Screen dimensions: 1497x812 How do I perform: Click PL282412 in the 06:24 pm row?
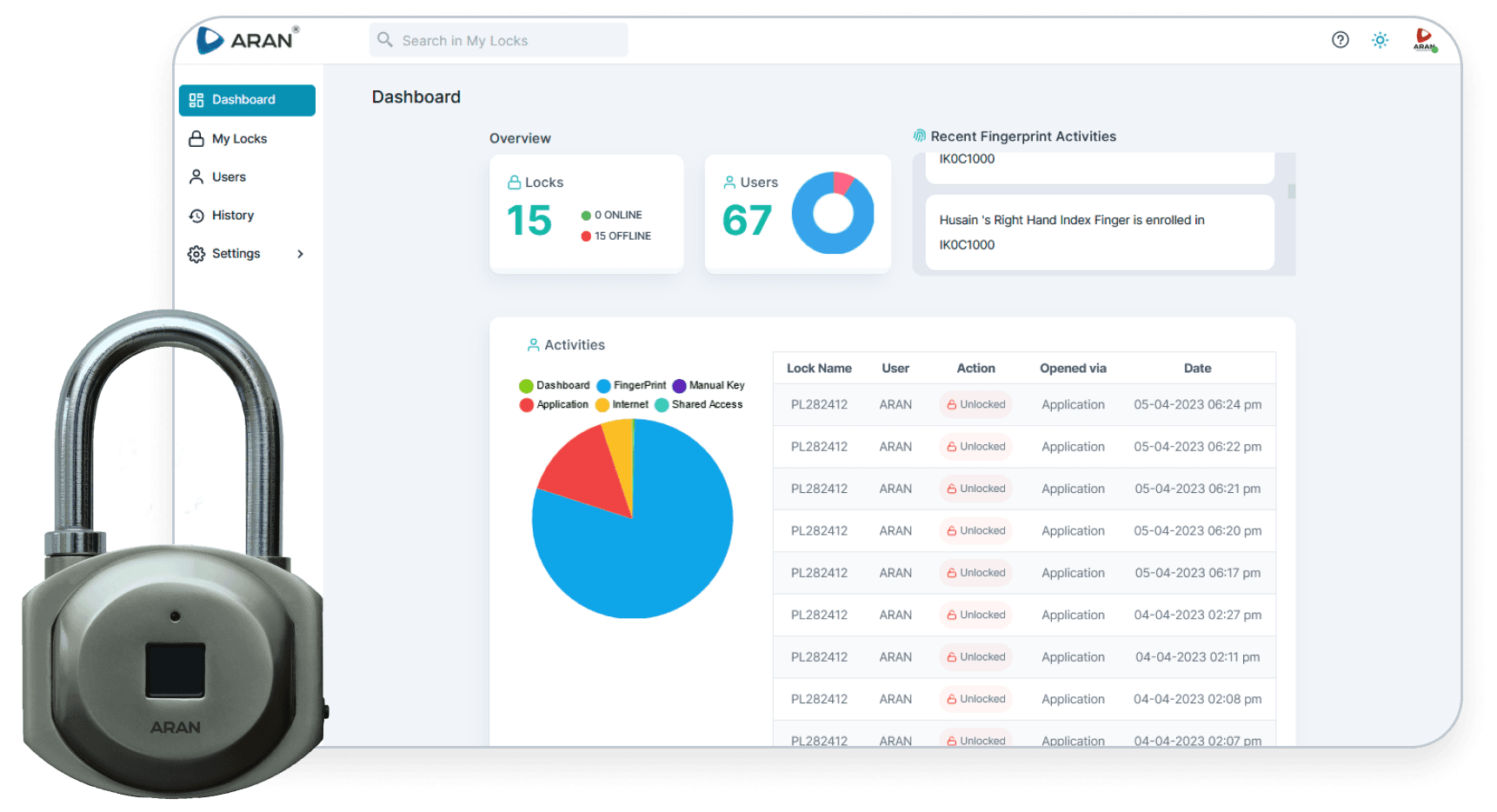click(819, 405)
